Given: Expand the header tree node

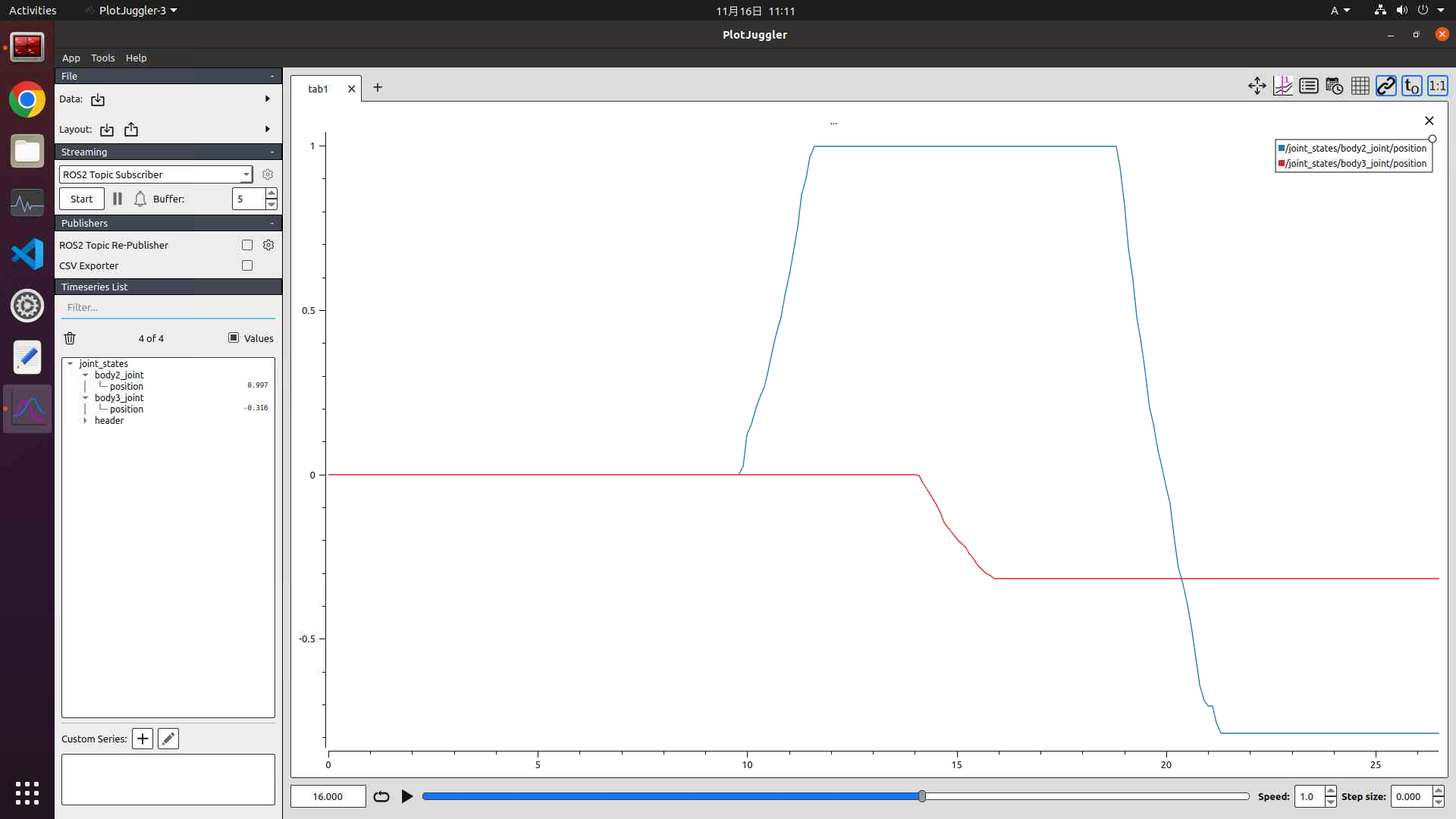Looking at the screenshot, I should point(85,420).
